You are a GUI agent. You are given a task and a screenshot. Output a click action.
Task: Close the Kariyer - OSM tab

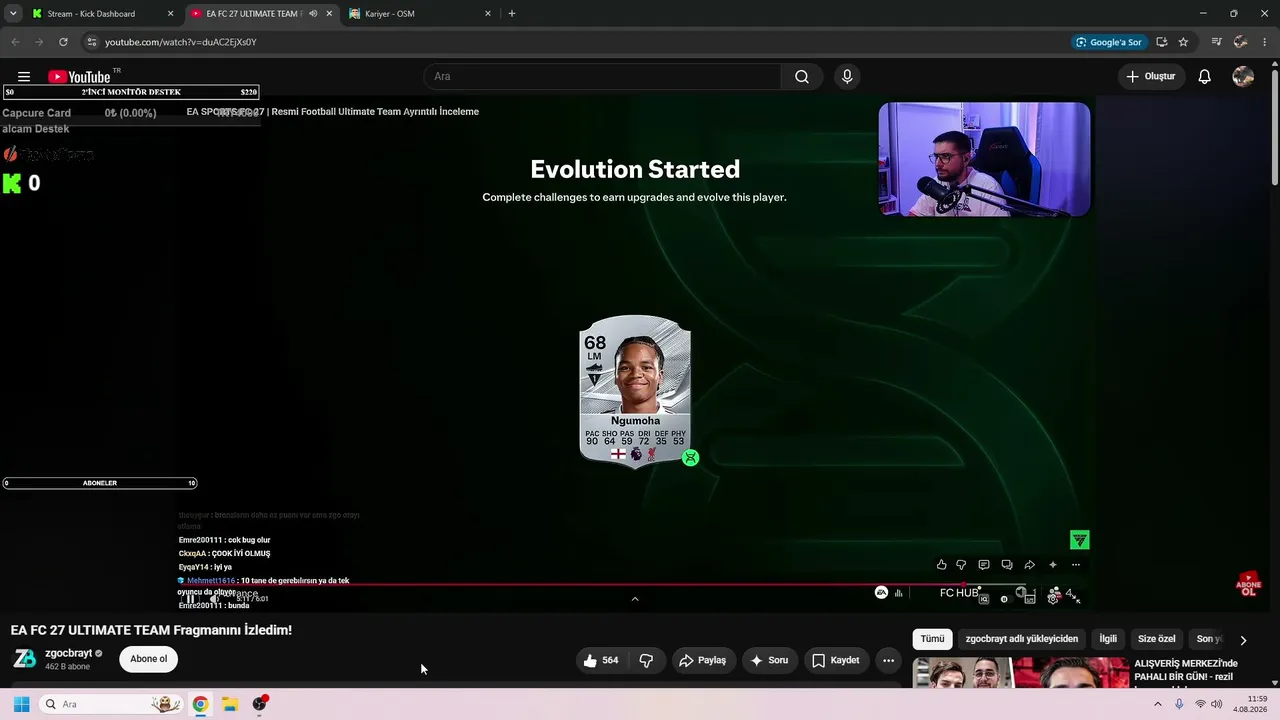(488, 14)
